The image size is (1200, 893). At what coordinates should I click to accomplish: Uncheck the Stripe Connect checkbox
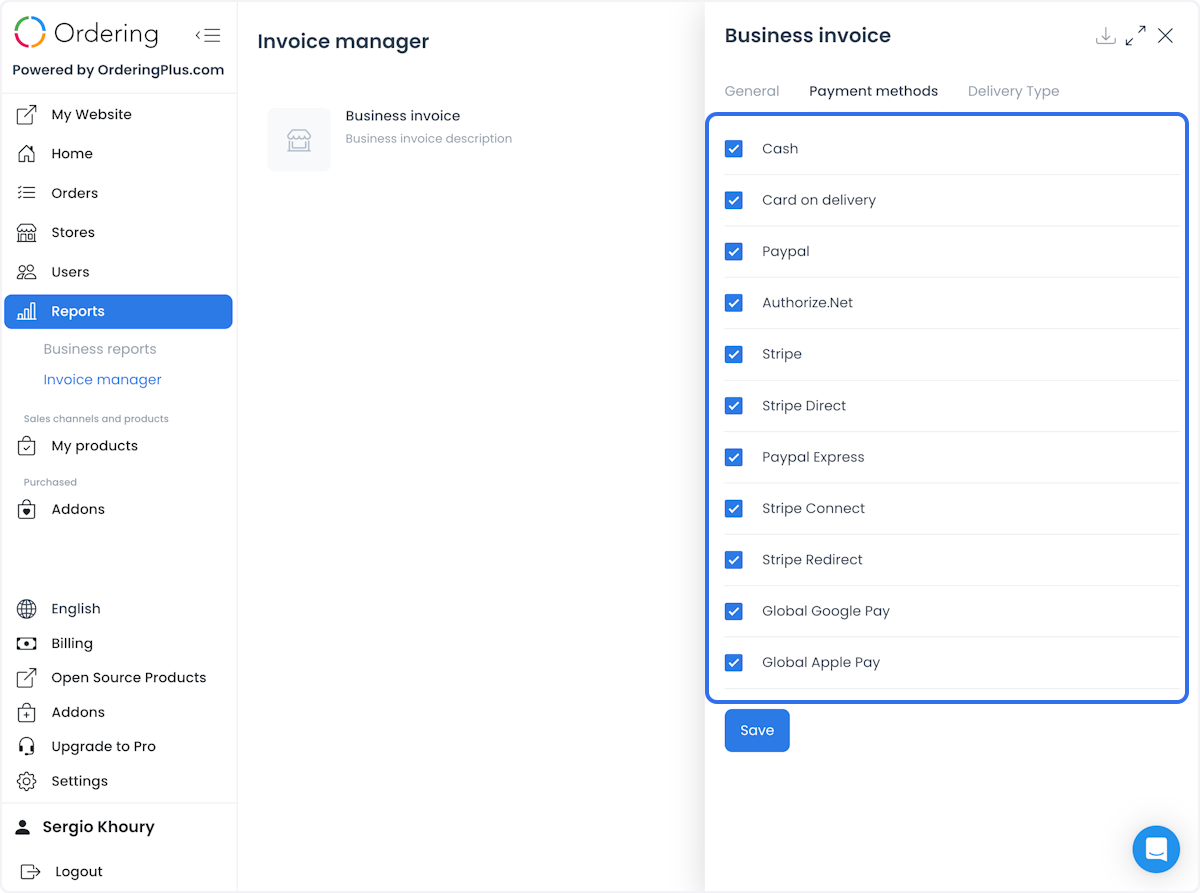734,509
